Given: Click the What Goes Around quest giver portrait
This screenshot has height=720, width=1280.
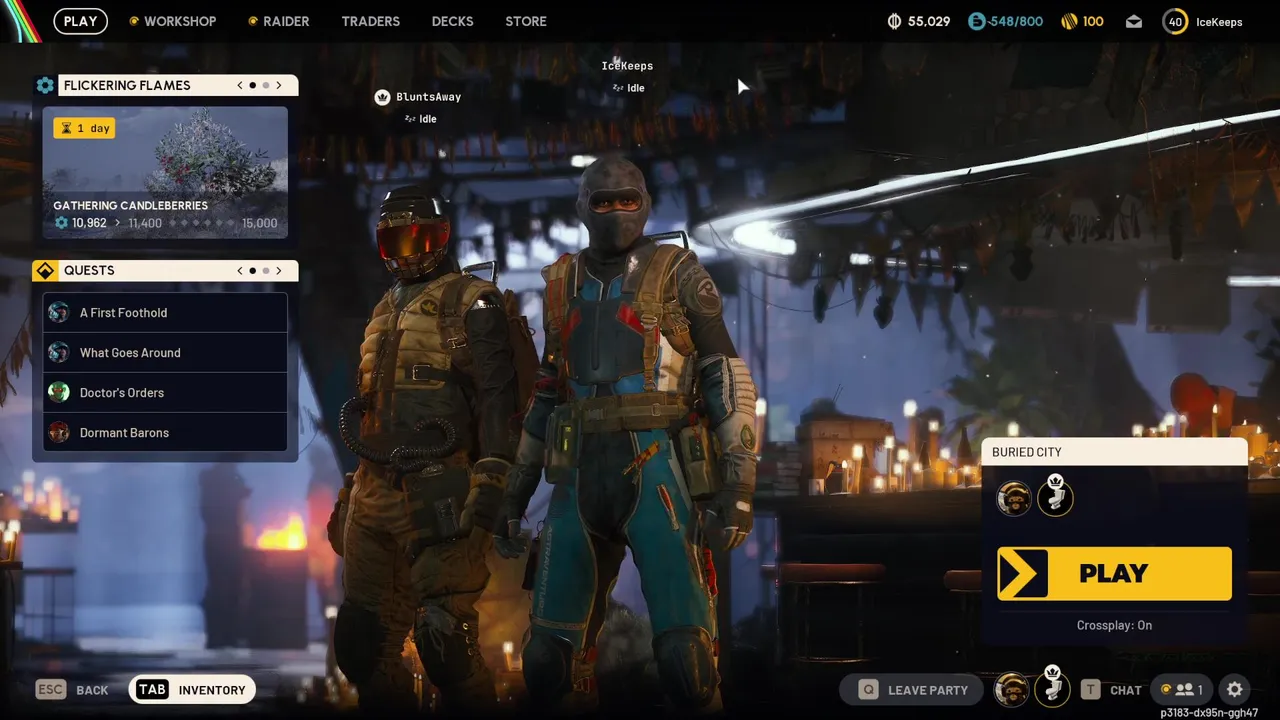Looking at the screenshot, I should [x=59, y=352].
